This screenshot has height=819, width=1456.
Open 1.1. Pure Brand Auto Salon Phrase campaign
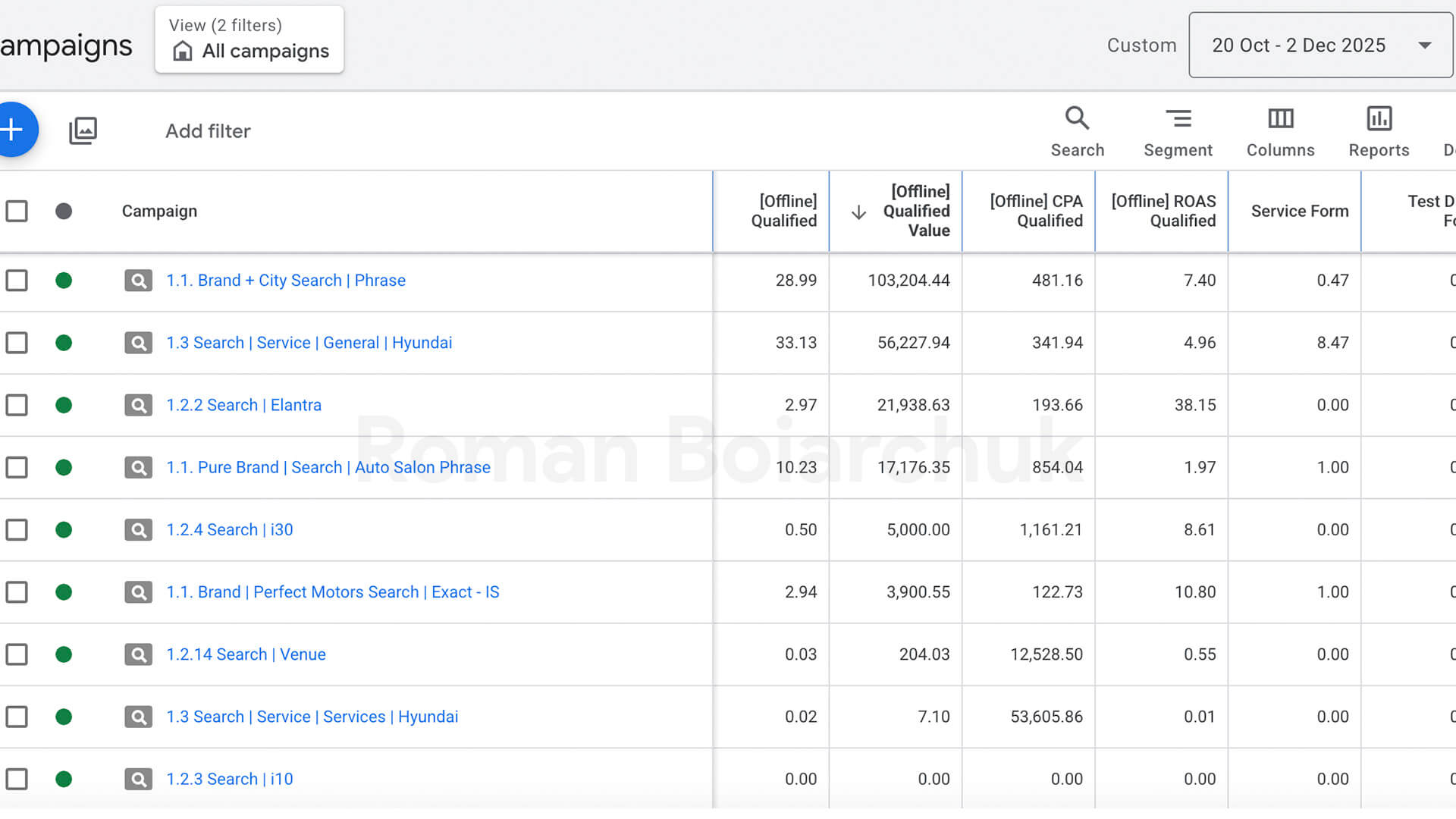(x=328, y=467)
